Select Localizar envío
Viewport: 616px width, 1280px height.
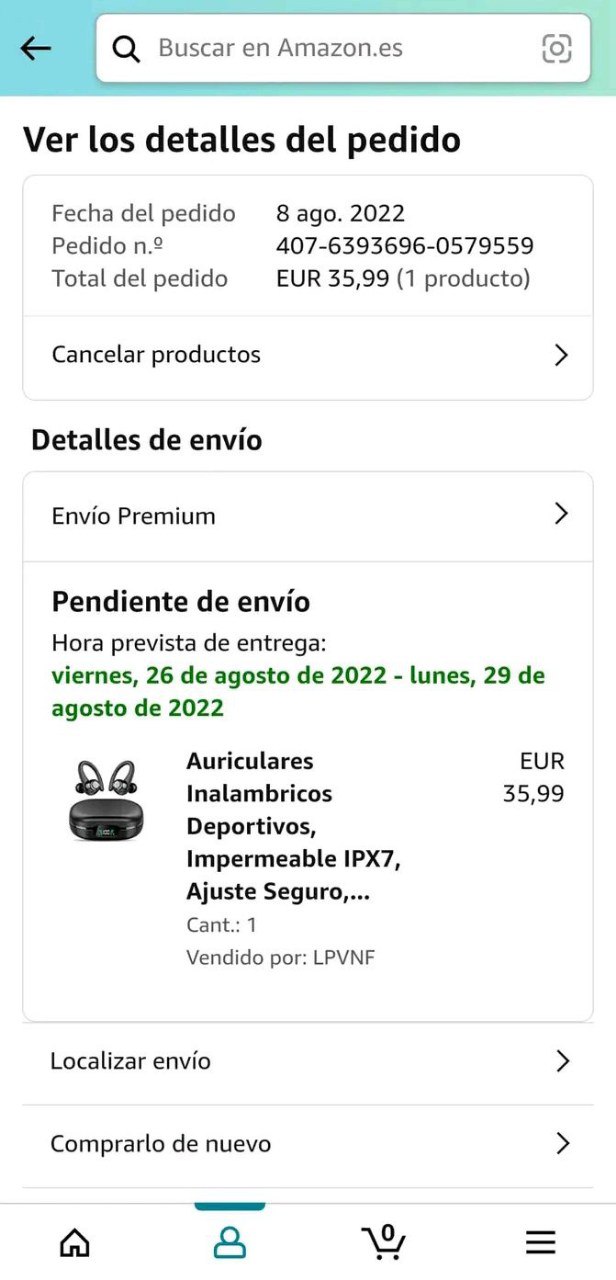[308, 1062]
